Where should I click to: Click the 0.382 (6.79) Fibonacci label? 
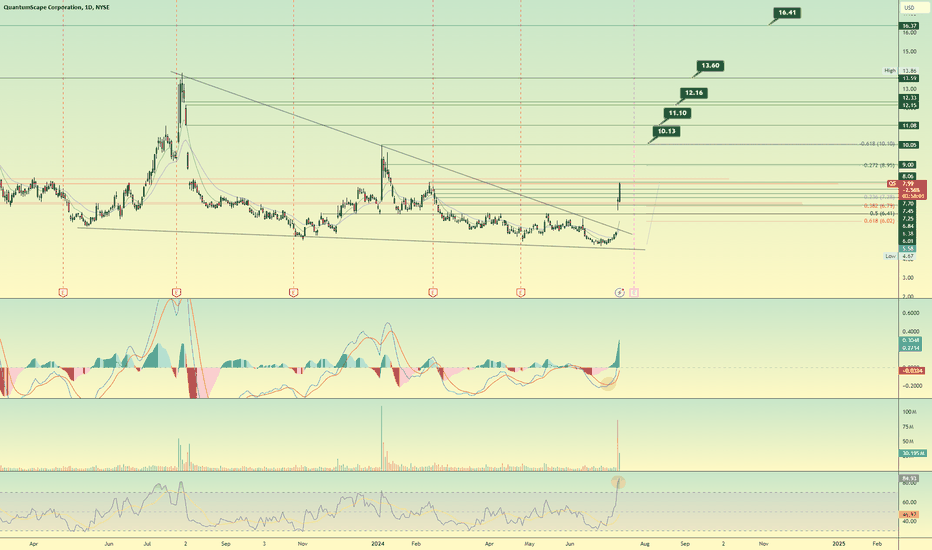click(879, 206)
